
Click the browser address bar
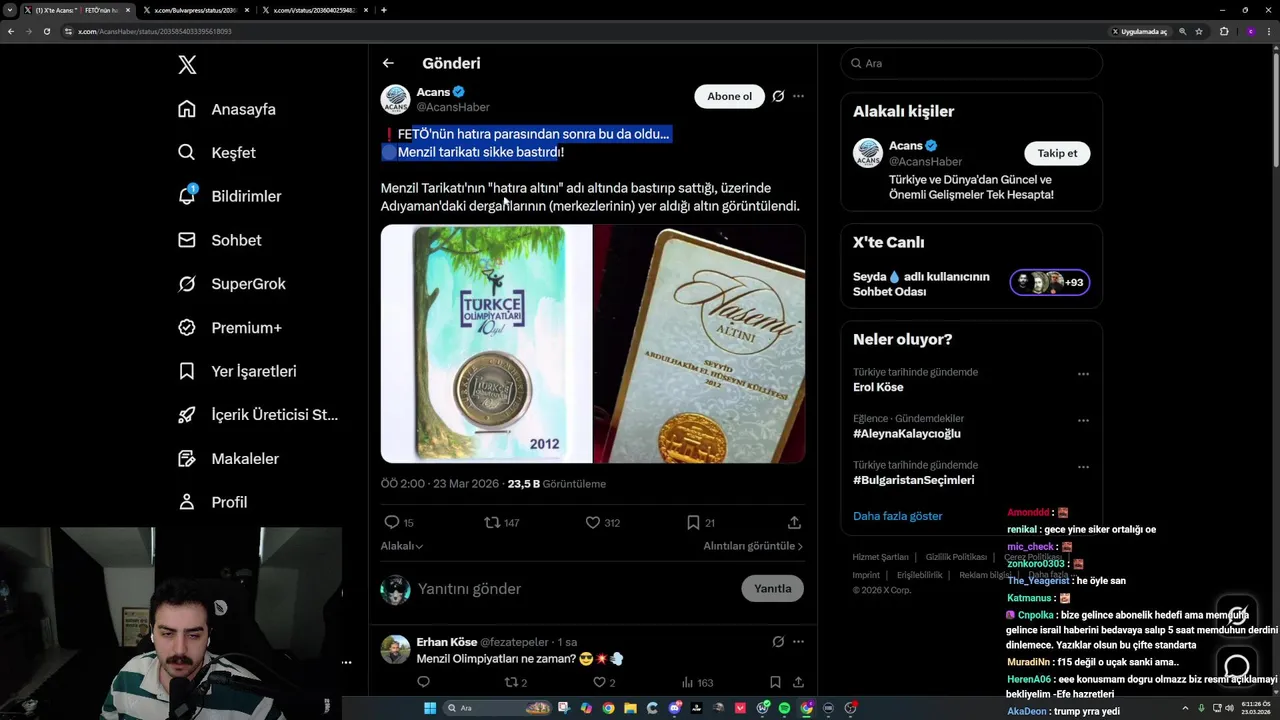[x=585, y=31]
